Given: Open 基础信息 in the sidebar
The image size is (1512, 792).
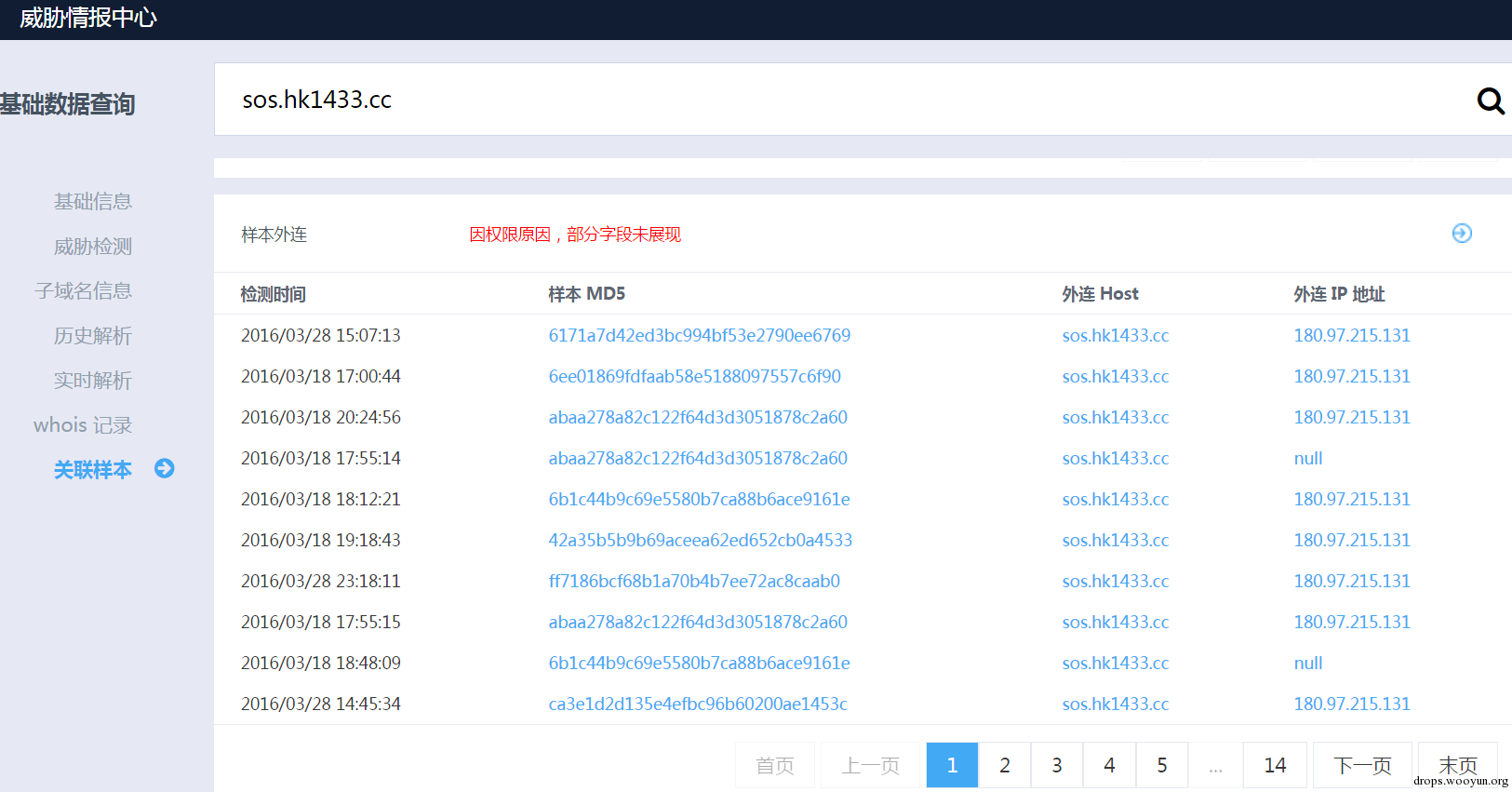Looking at the screenshot, I should pyautogui.click(x=93, y=201).
